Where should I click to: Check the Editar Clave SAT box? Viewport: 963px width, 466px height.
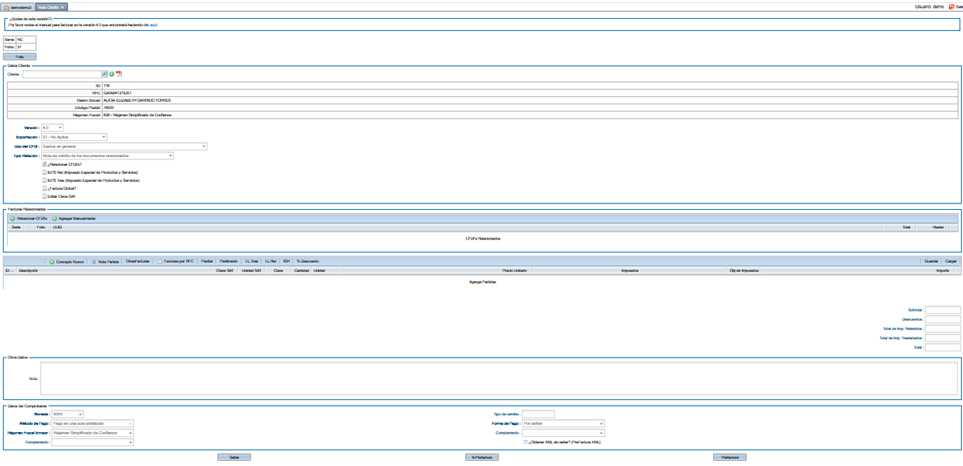(x=45, y=196)
